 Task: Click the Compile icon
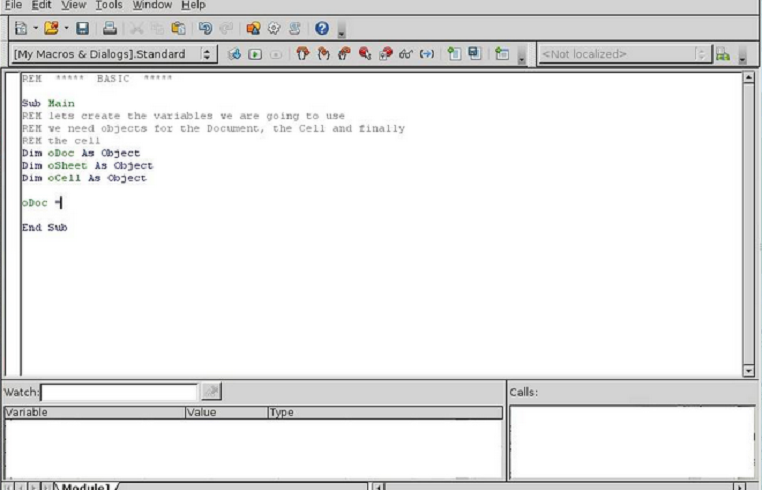tap(234, 54)
